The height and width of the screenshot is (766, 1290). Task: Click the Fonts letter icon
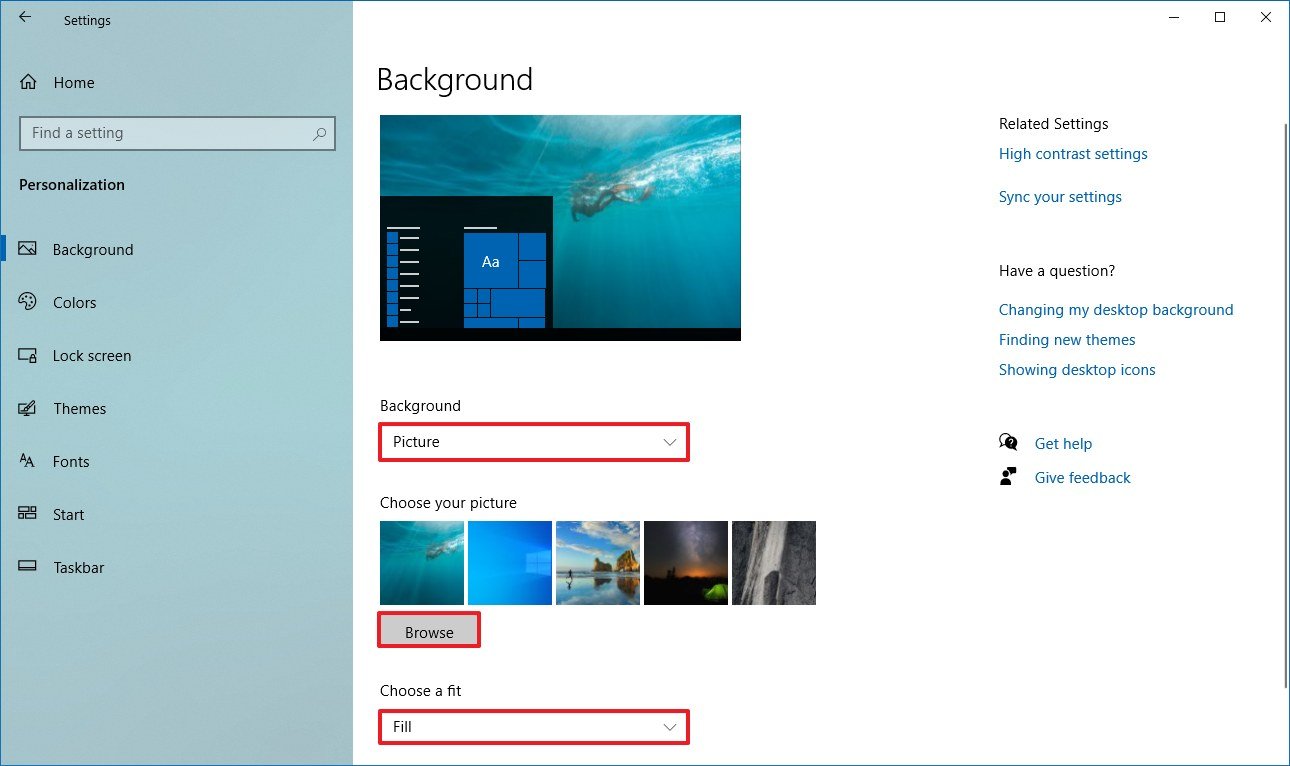pyautogui.click(x=27, y=461)
